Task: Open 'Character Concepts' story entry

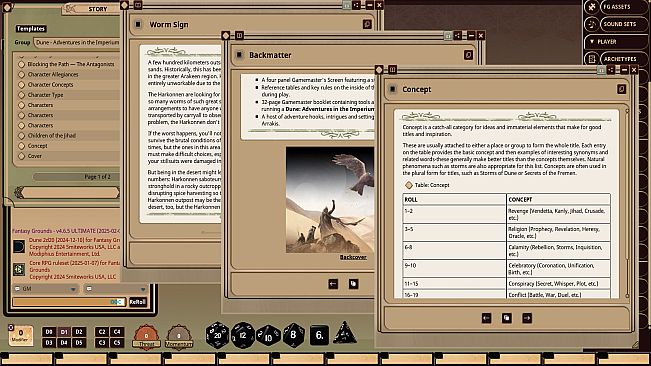Action: [50, 85]
